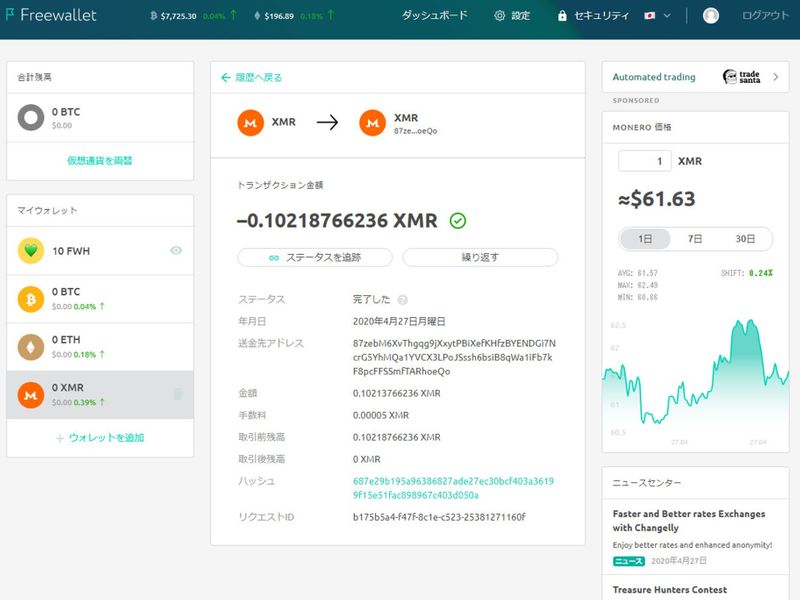This screenshot has width=800, height=600.
Task: Click the Bitcoin wallet icon
Action: pyautogui.click(x=31, y=299)
